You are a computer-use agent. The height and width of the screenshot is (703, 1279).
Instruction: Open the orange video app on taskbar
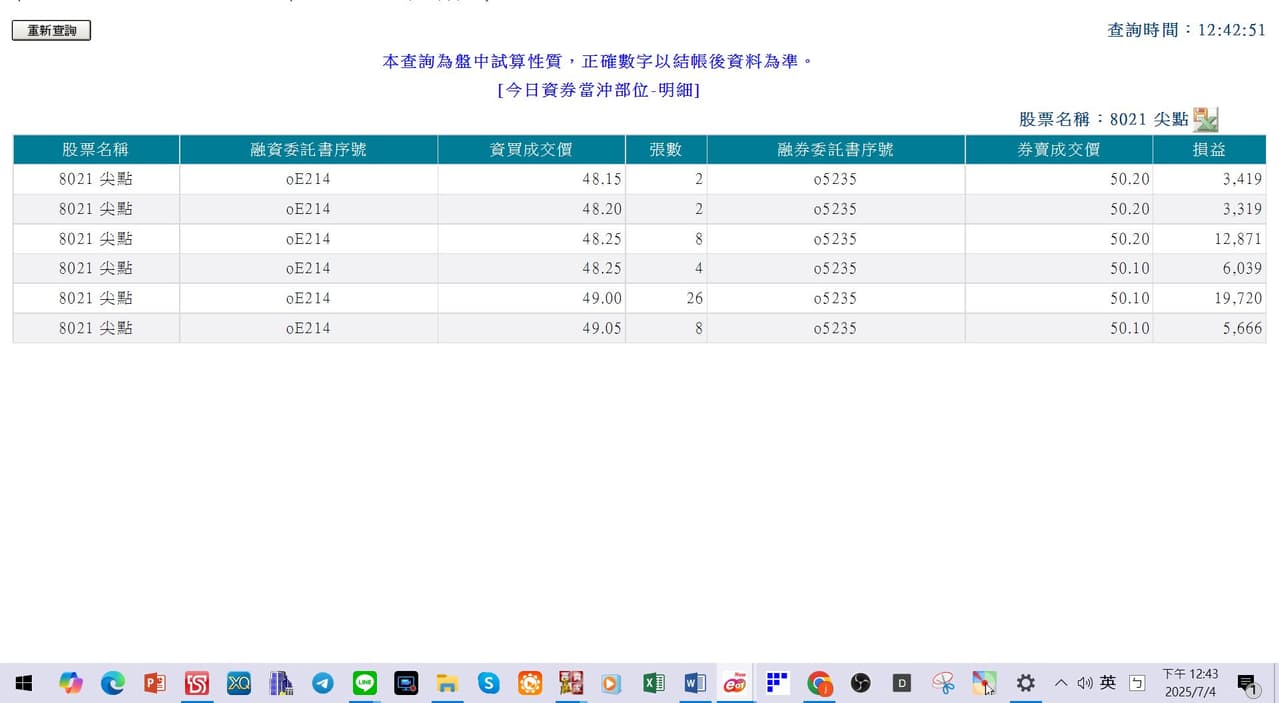[530, 683]
